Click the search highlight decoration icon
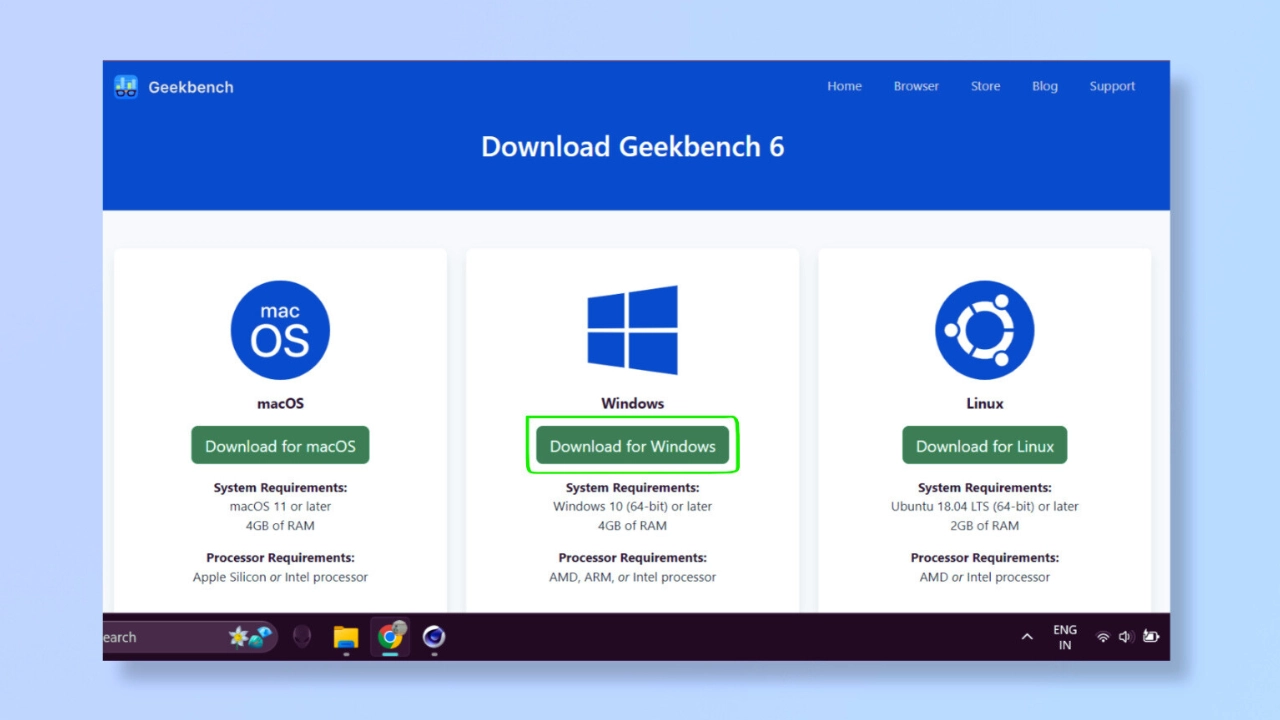The width and height of the screenshot is (1280, 720). point(251,637)
